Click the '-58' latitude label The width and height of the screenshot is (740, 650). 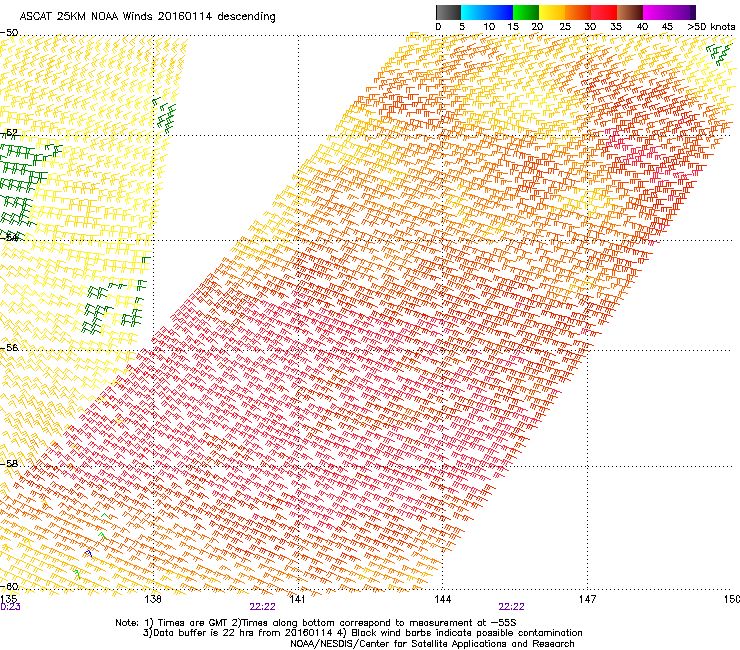click(x=9, y=464)
